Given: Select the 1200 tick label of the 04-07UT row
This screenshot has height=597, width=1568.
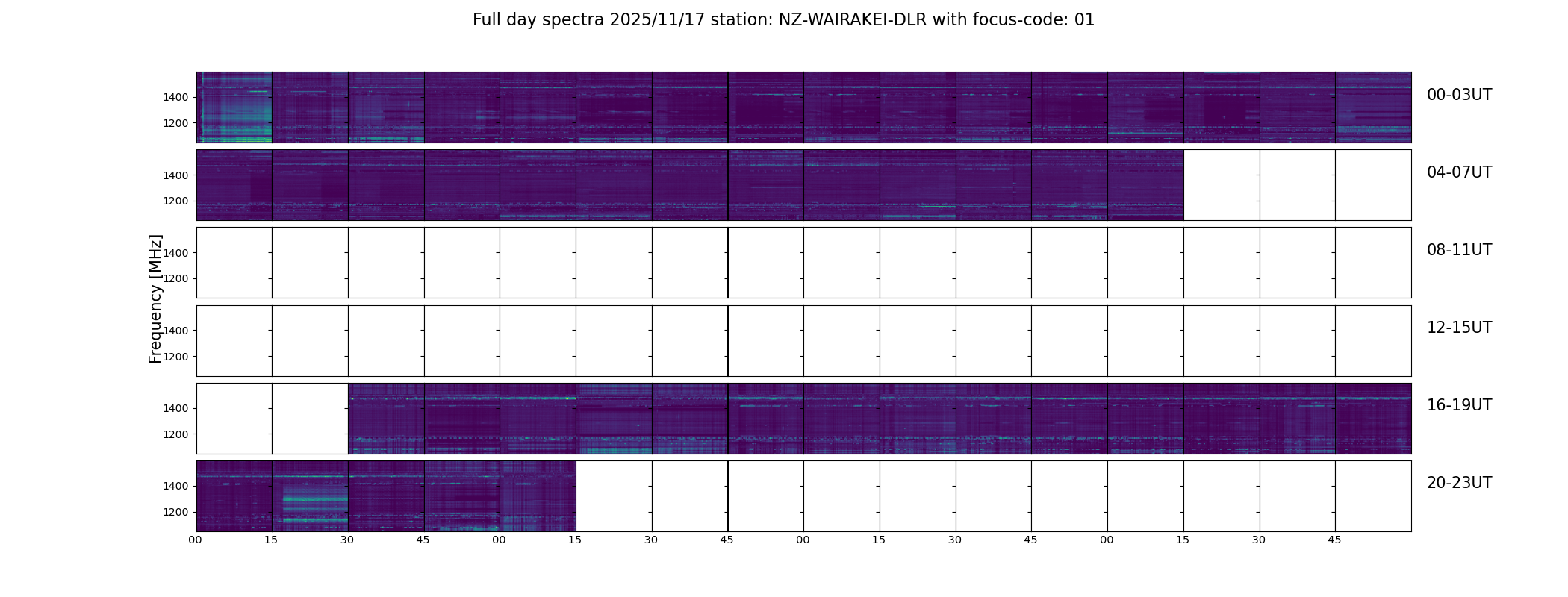Looking at the screenshot, I should (x=175, y=201).
